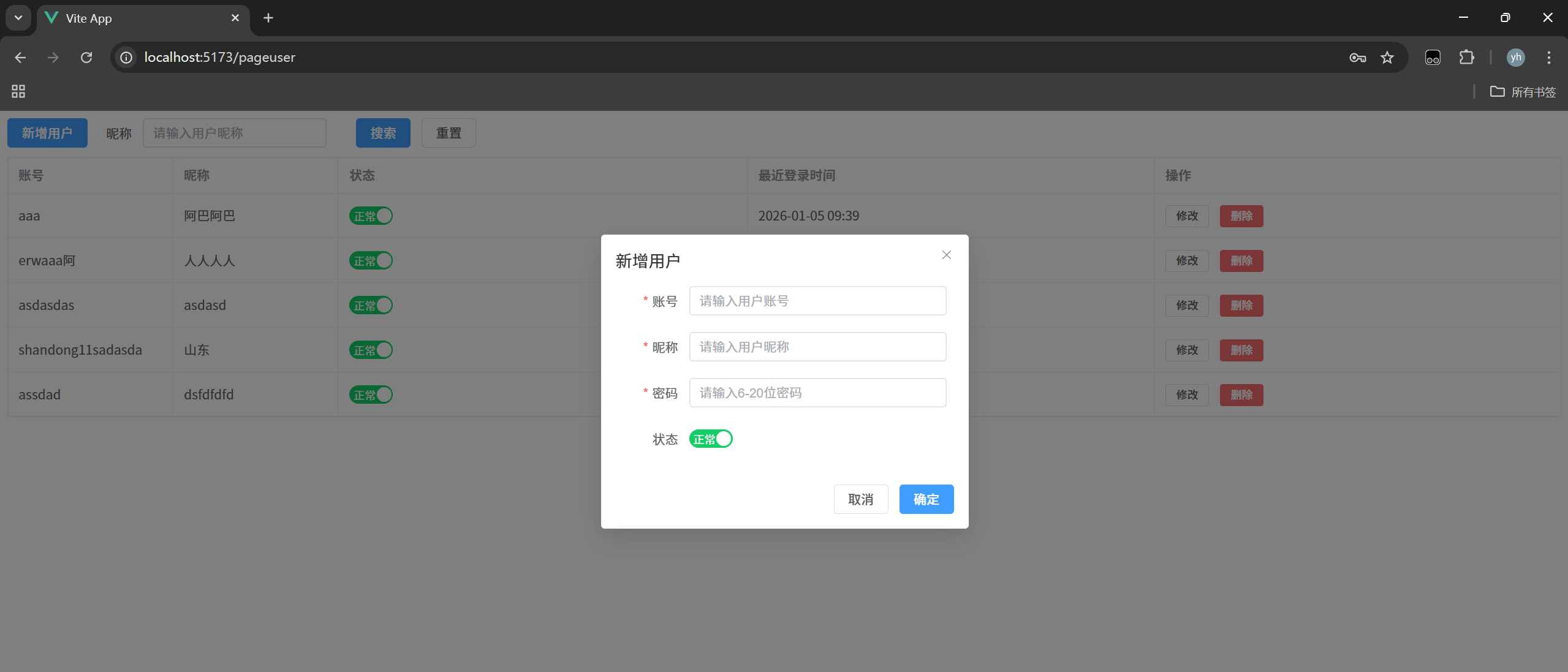The image size is (1568, 672).
Task: Open Chrome's three-dot menu
Action: pyautogui.click(x=1548, y=58)
